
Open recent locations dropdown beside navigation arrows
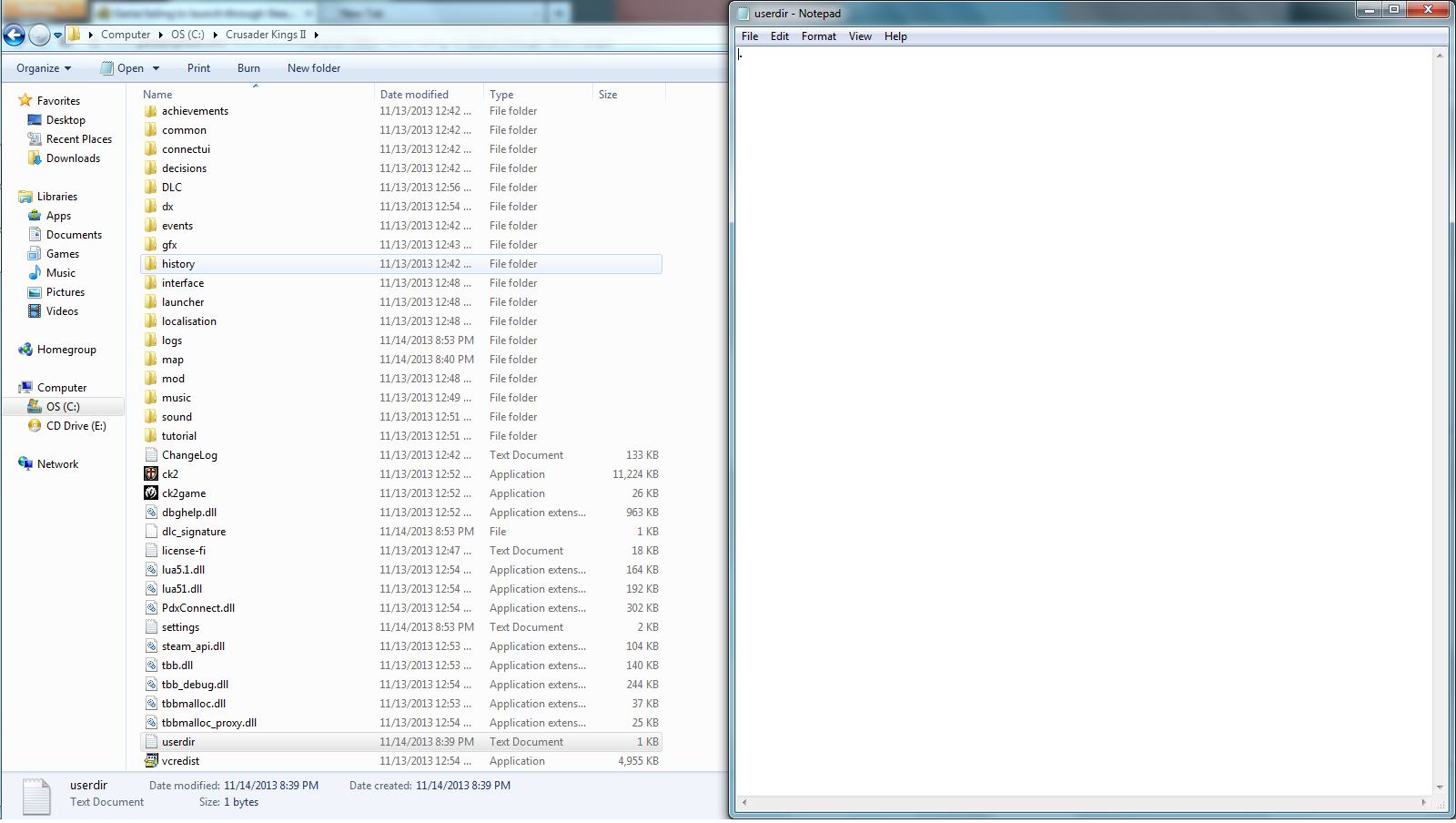[x=58, y=36]
